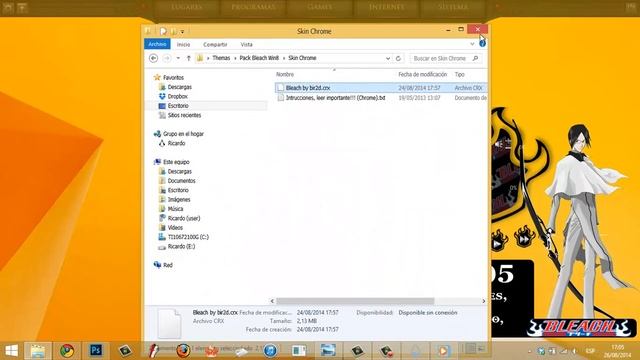This screenshot has width=640, height=360.
Task: Open the SISTEMA dock menu
Action: coord(453,7)
